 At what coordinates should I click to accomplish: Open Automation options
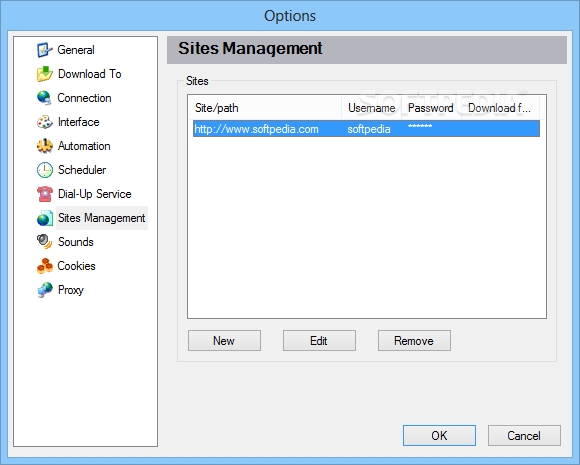84,146
